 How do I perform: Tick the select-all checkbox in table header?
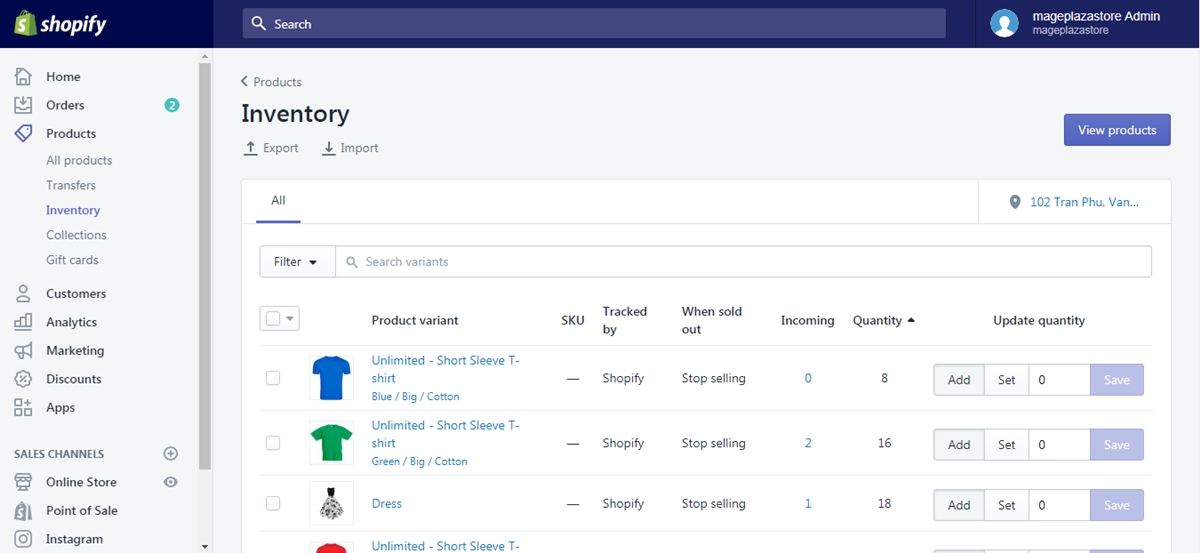tap(273, 319)
